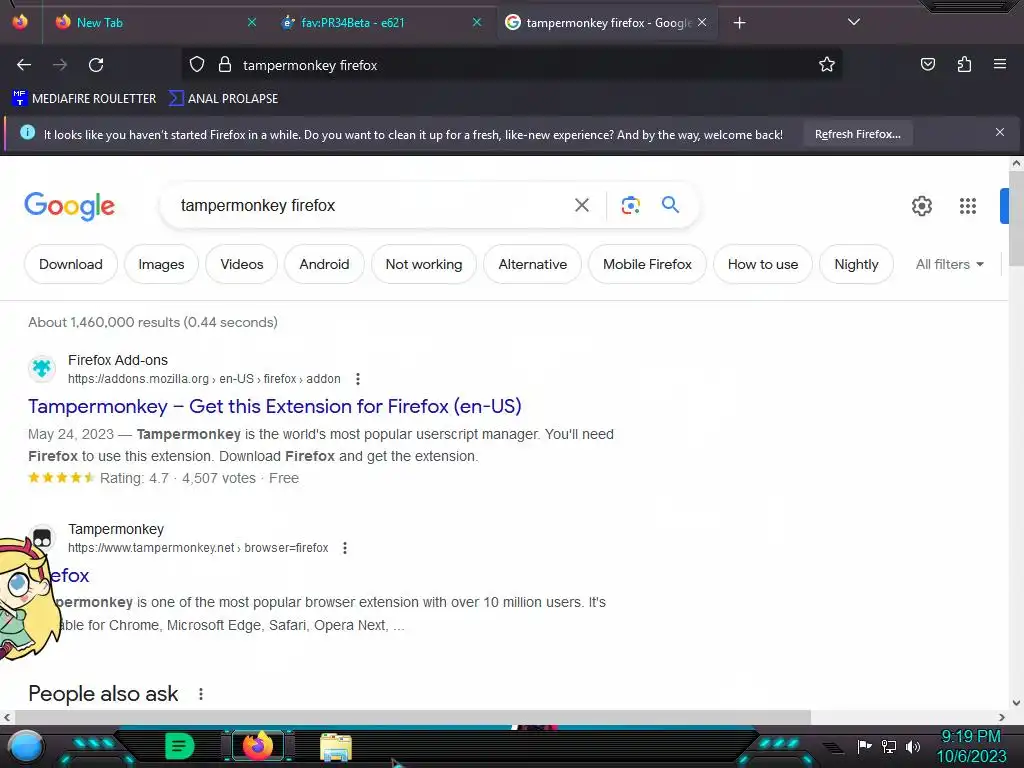Open the second bookmark in the bookmarks bar

[223, 99]
